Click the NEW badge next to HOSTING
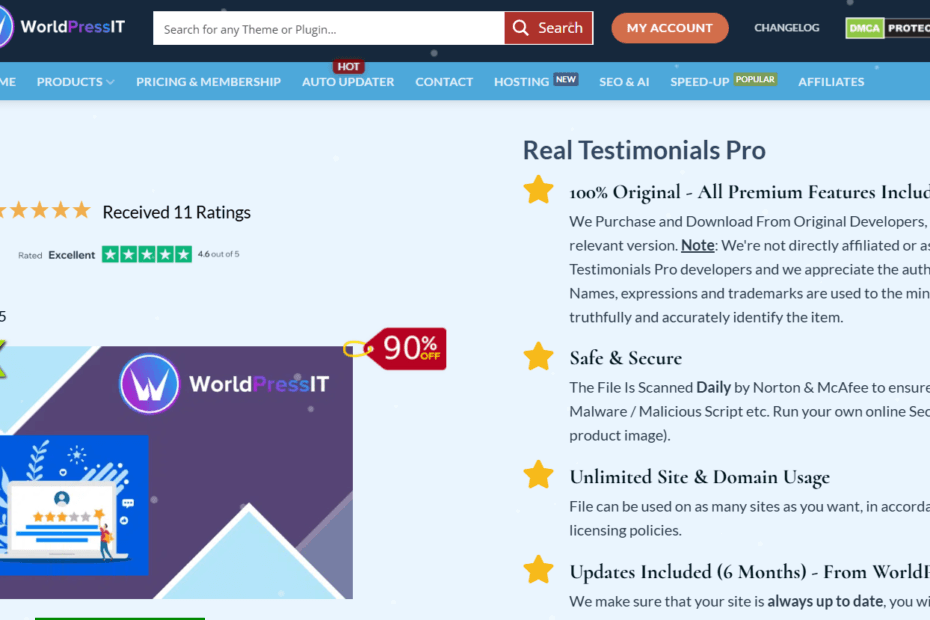The width and height of the screenshot is (930, 620). tap(566, 78)
